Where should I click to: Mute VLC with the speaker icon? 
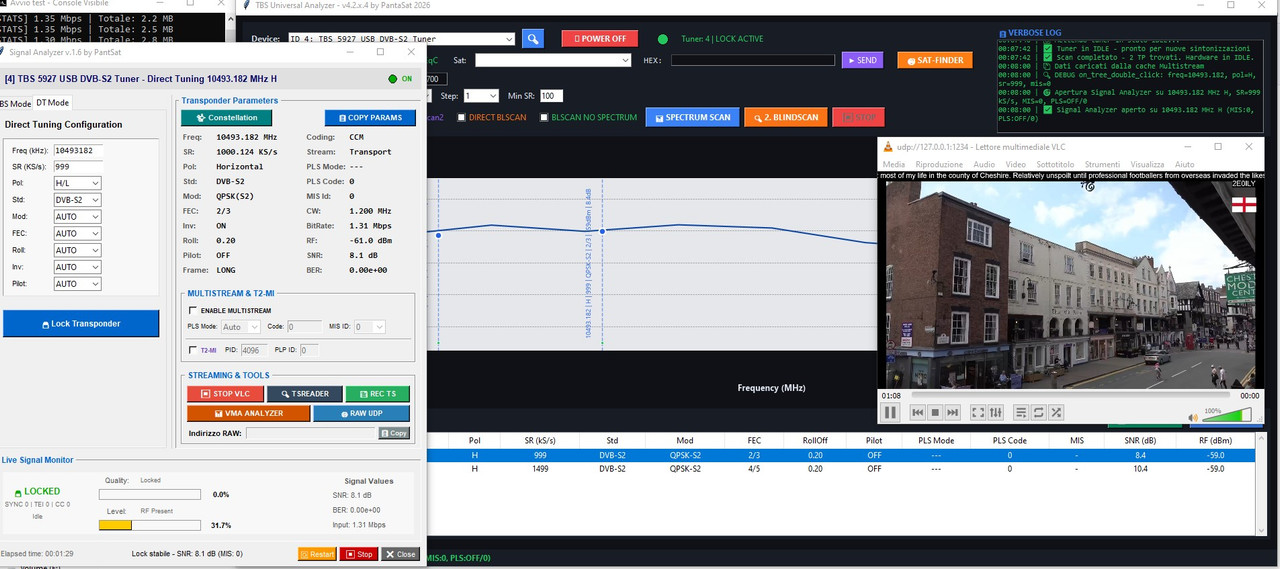[1193, 417]
